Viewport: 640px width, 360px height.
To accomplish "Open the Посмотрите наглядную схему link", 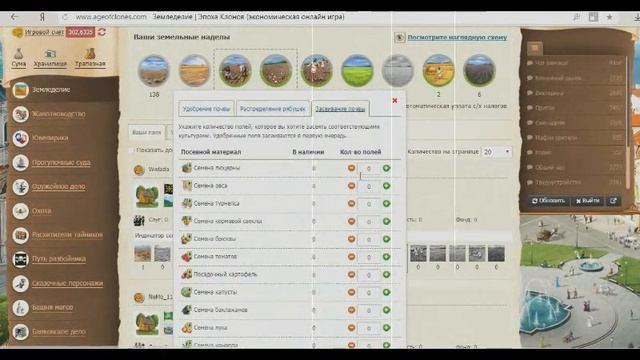I will tap(457, 38).
